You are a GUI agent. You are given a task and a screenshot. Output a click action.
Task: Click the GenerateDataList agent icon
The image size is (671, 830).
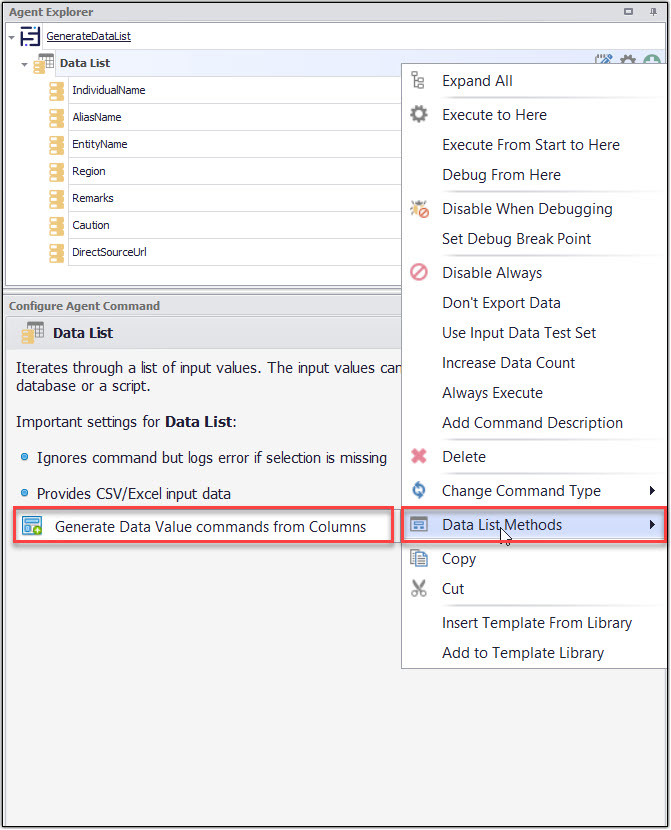click(32, 36)
